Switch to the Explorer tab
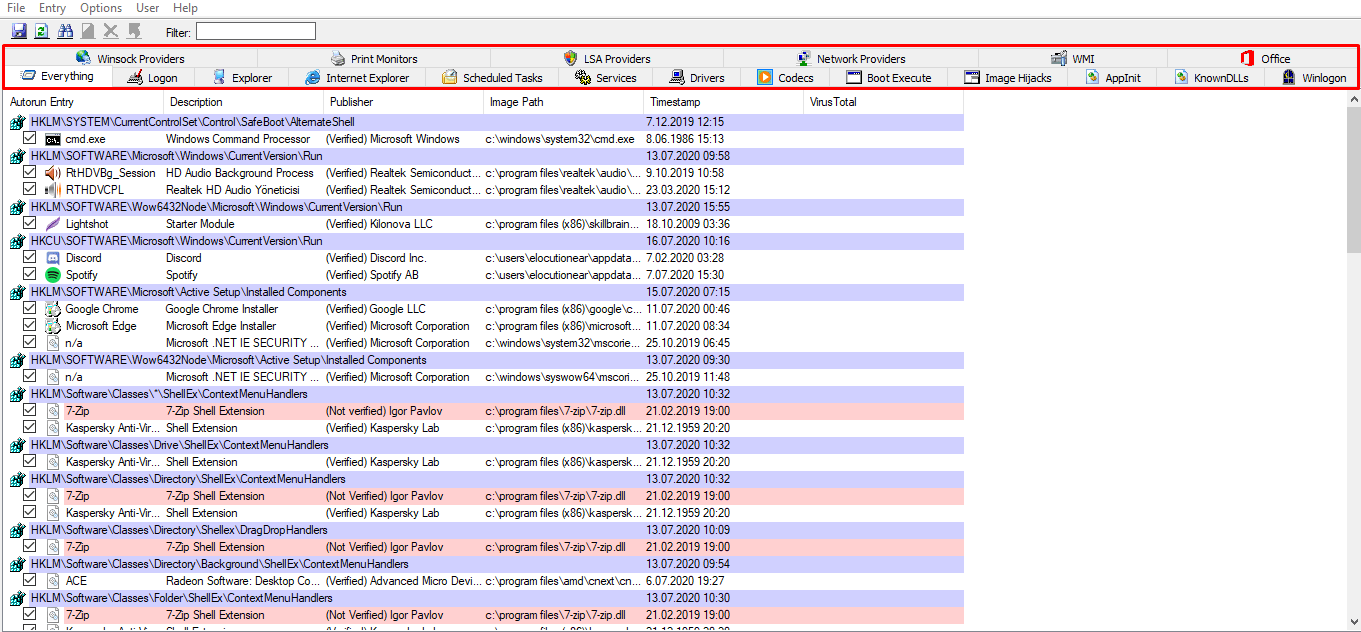 click(x=243, y=78)
